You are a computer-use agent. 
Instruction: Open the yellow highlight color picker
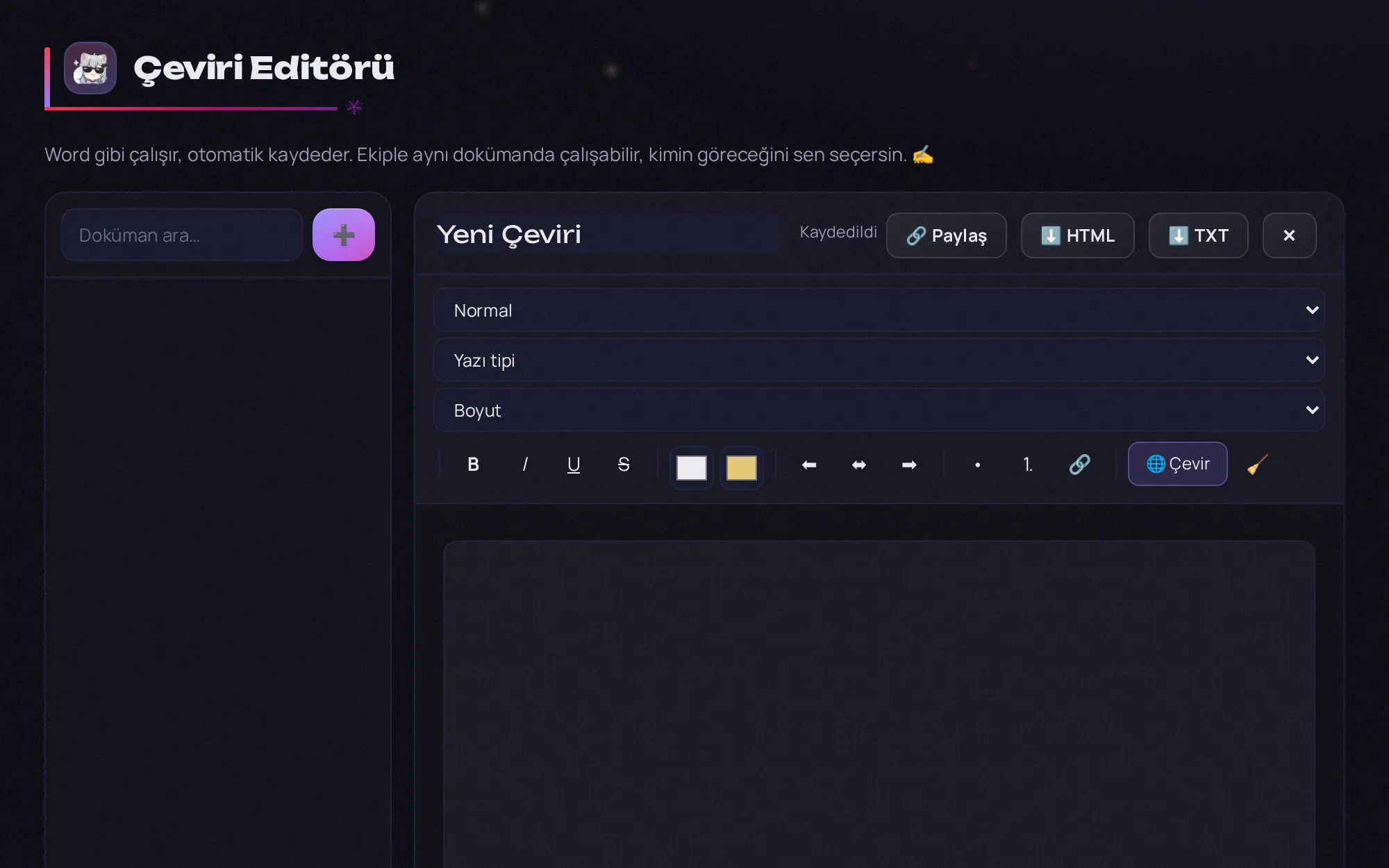click(742, 467)
